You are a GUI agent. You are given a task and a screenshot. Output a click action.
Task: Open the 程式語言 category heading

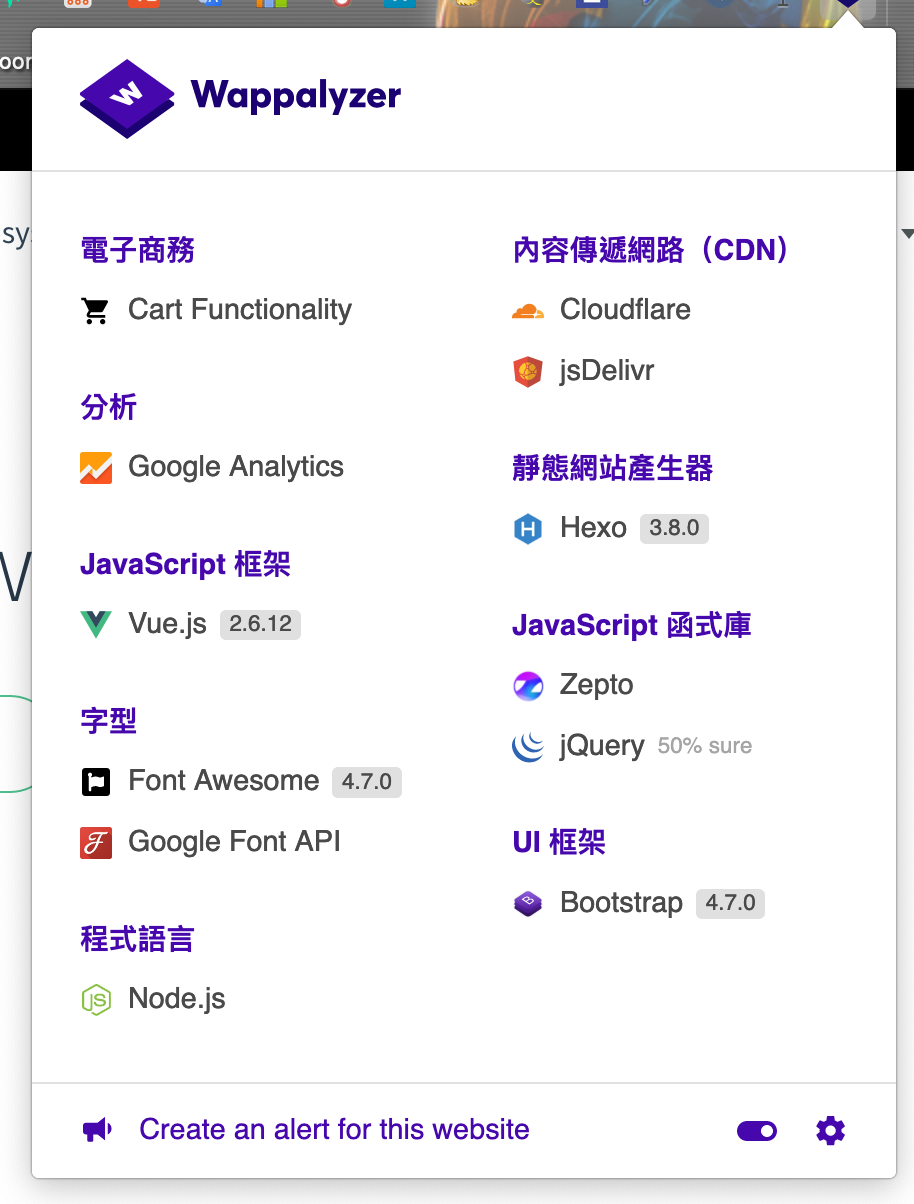[x=137, y=939]
